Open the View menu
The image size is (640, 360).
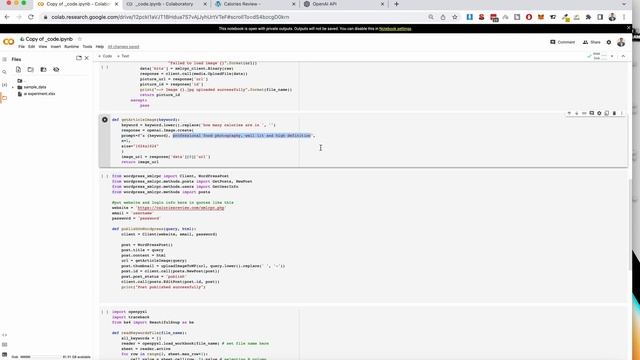point(42,47)
